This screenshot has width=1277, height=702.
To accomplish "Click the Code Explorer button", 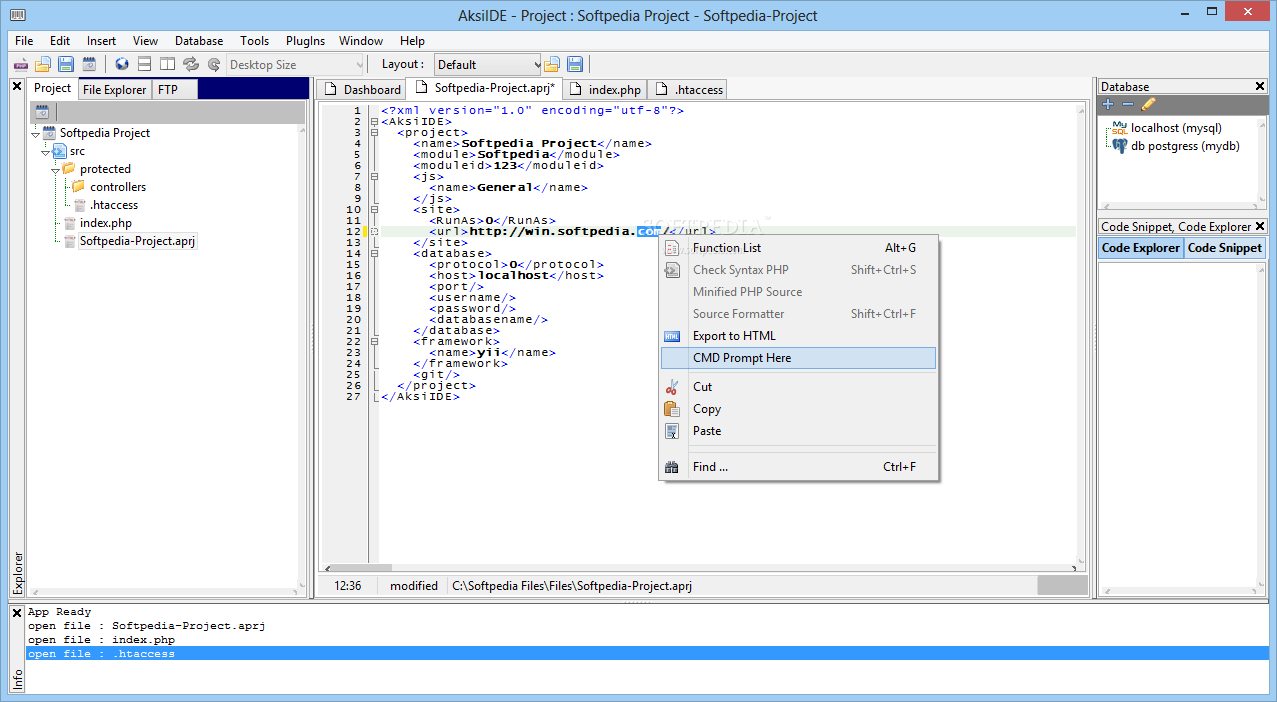I will tap(1140, 248).
